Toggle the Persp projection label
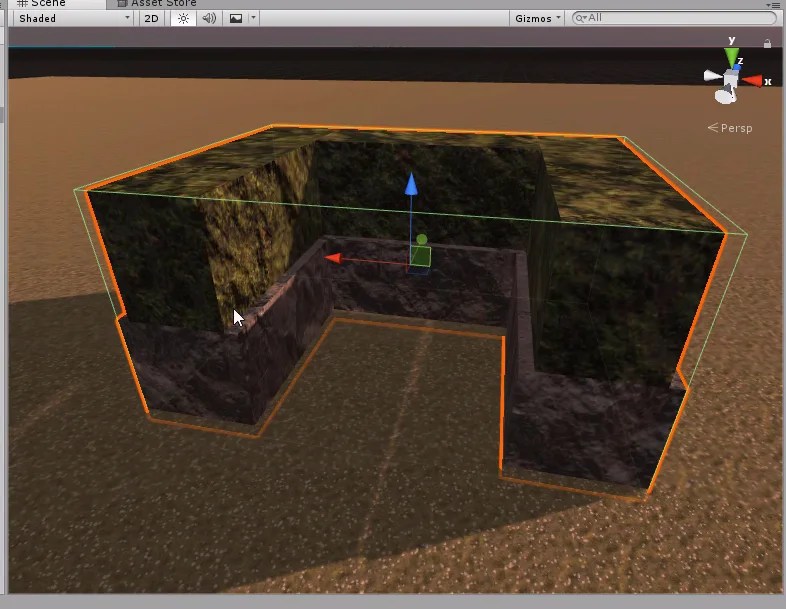This screenshot has width=786, height=609. pyautogui.click(x=730, y=128)
